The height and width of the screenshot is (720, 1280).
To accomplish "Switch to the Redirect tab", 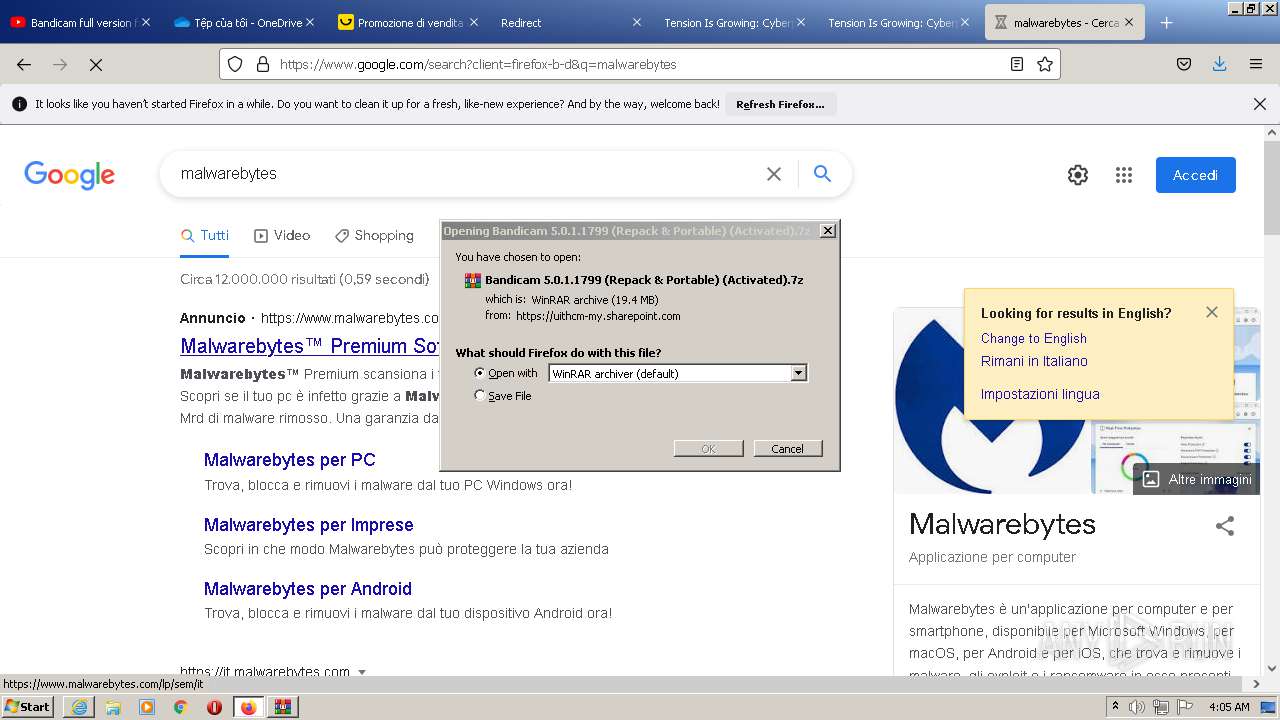I will point(572,22).
